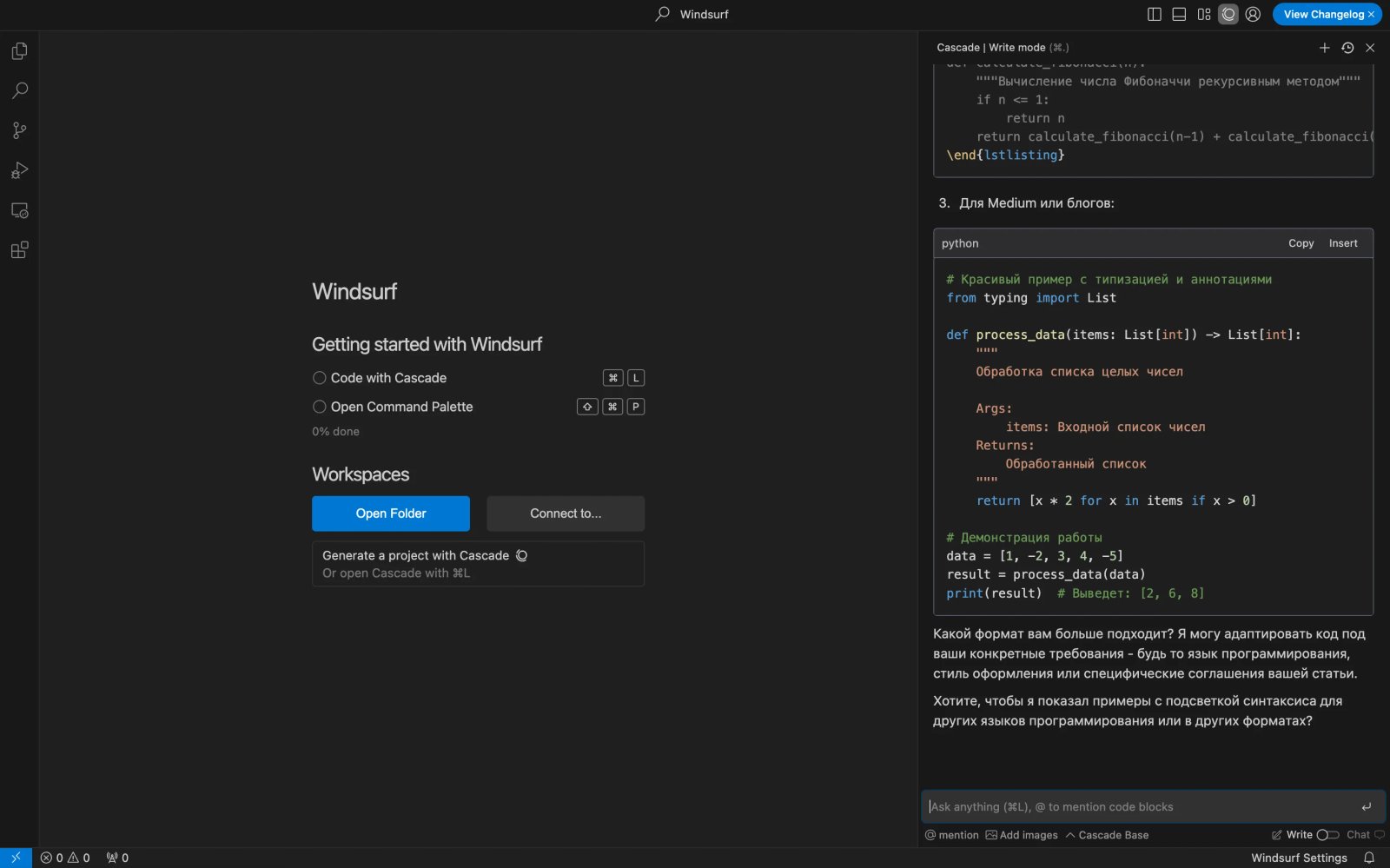Click the Code with Cascade label
Viewport: 1390px width, 868px height.
pyautogui.click(x=388, y=378)
